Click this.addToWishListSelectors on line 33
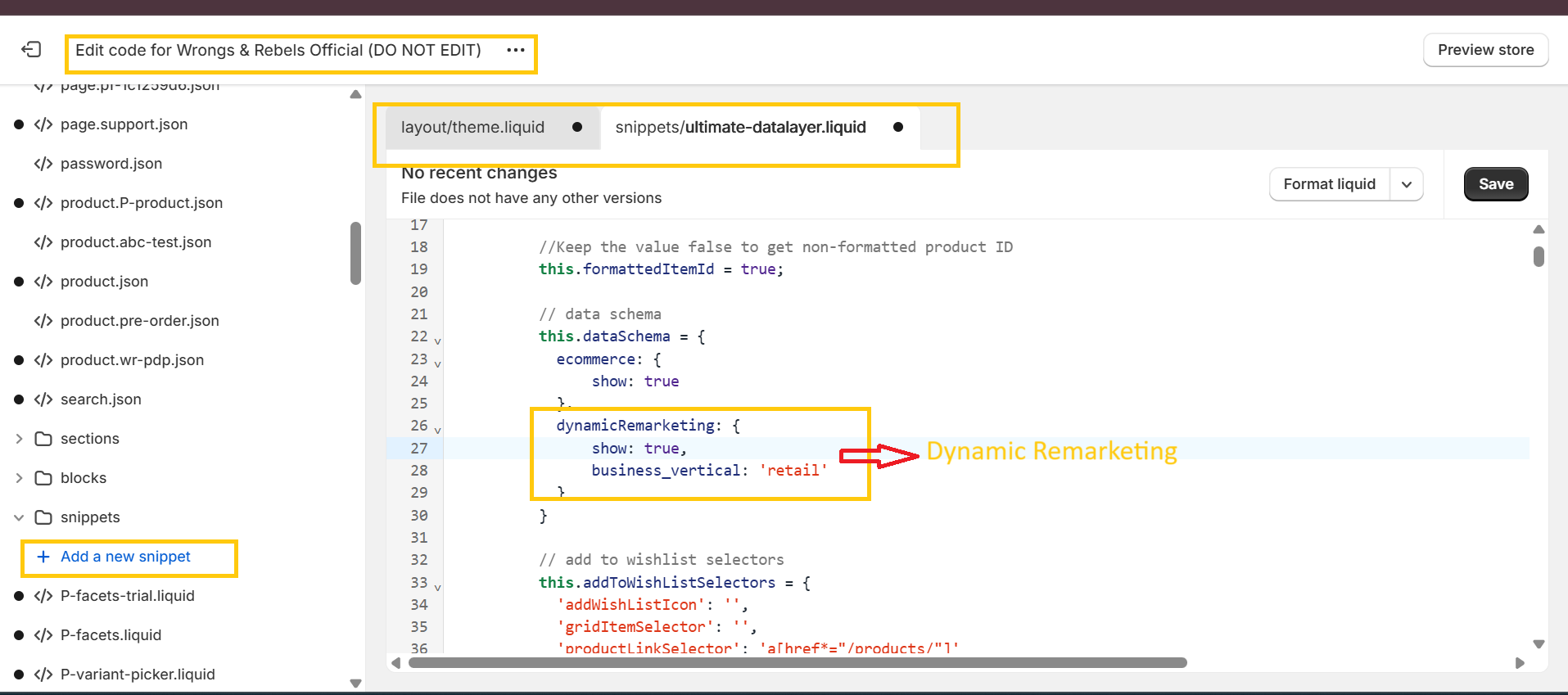Screen dimensions: 1568x695 tap(657, 583)
